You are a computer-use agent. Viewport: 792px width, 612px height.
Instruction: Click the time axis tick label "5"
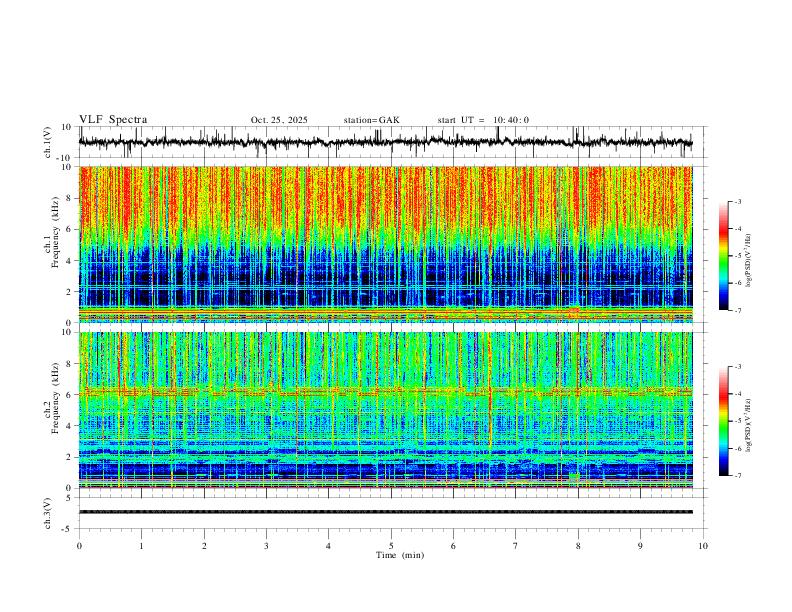[391, 546]
